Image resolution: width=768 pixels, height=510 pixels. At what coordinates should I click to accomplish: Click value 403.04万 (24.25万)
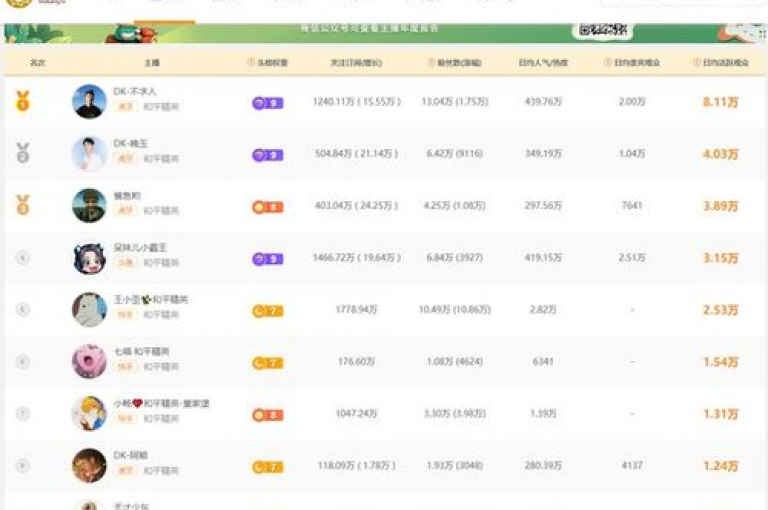pos(357,205)
